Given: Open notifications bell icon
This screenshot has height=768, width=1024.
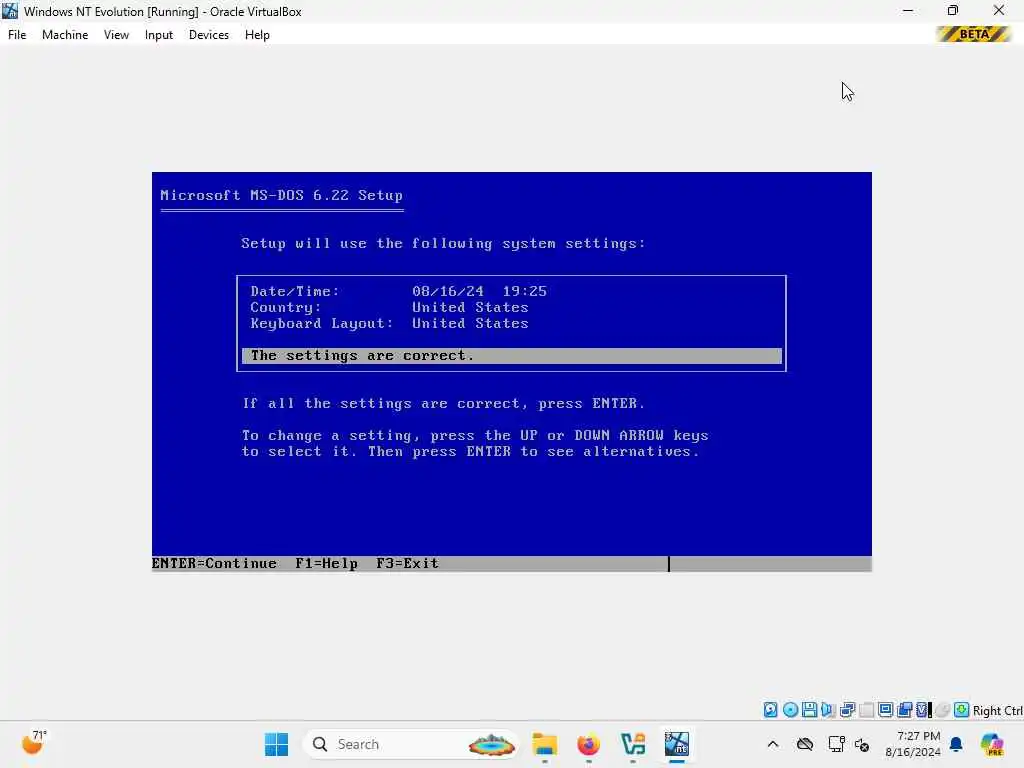Looking at the screenshot, I should [x=956, y=744].
